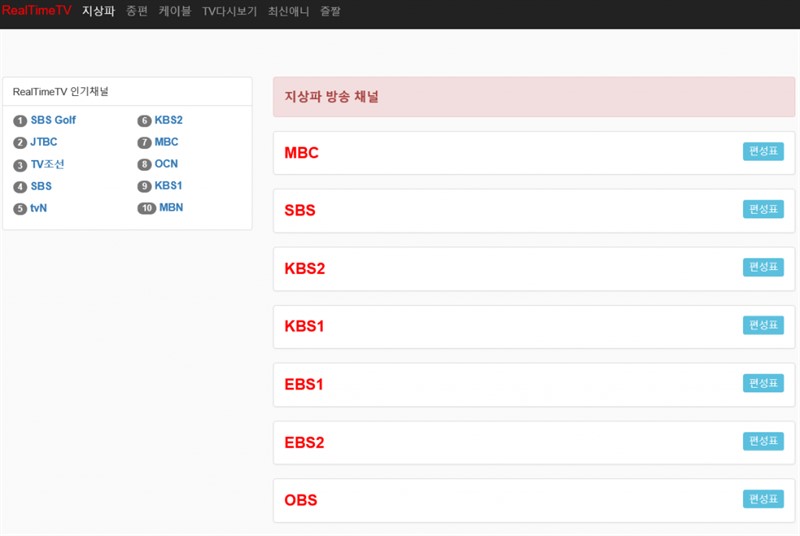This screenshot has height=536, width=800.
Task: Choose tvN in the popular channel list
Action: [x=39, y=208]
